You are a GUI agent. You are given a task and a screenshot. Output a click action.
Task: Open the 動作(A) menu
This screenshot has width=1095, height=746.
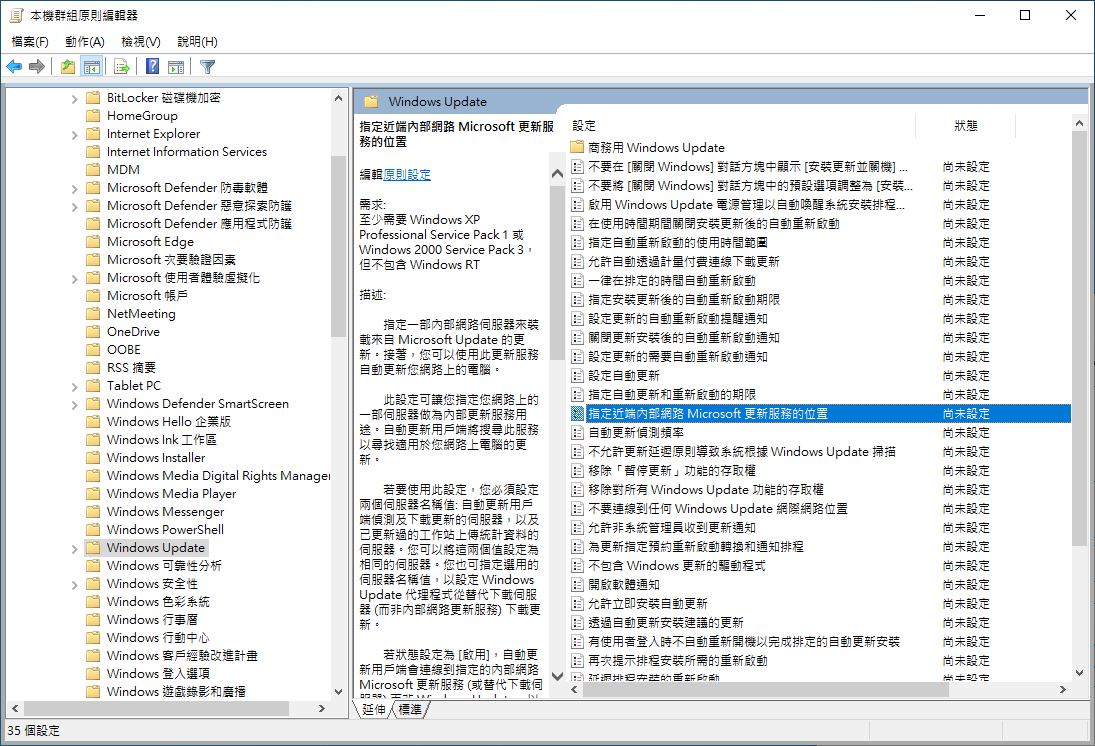(84, 41)
